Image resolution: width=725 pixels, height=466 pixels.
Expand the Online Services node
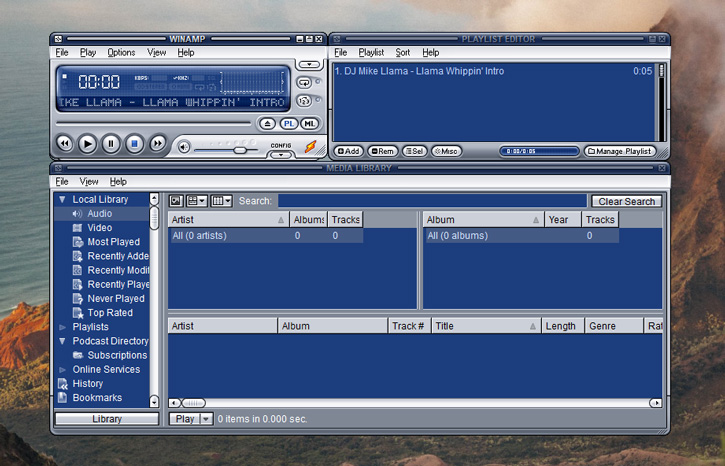point(62,369)
